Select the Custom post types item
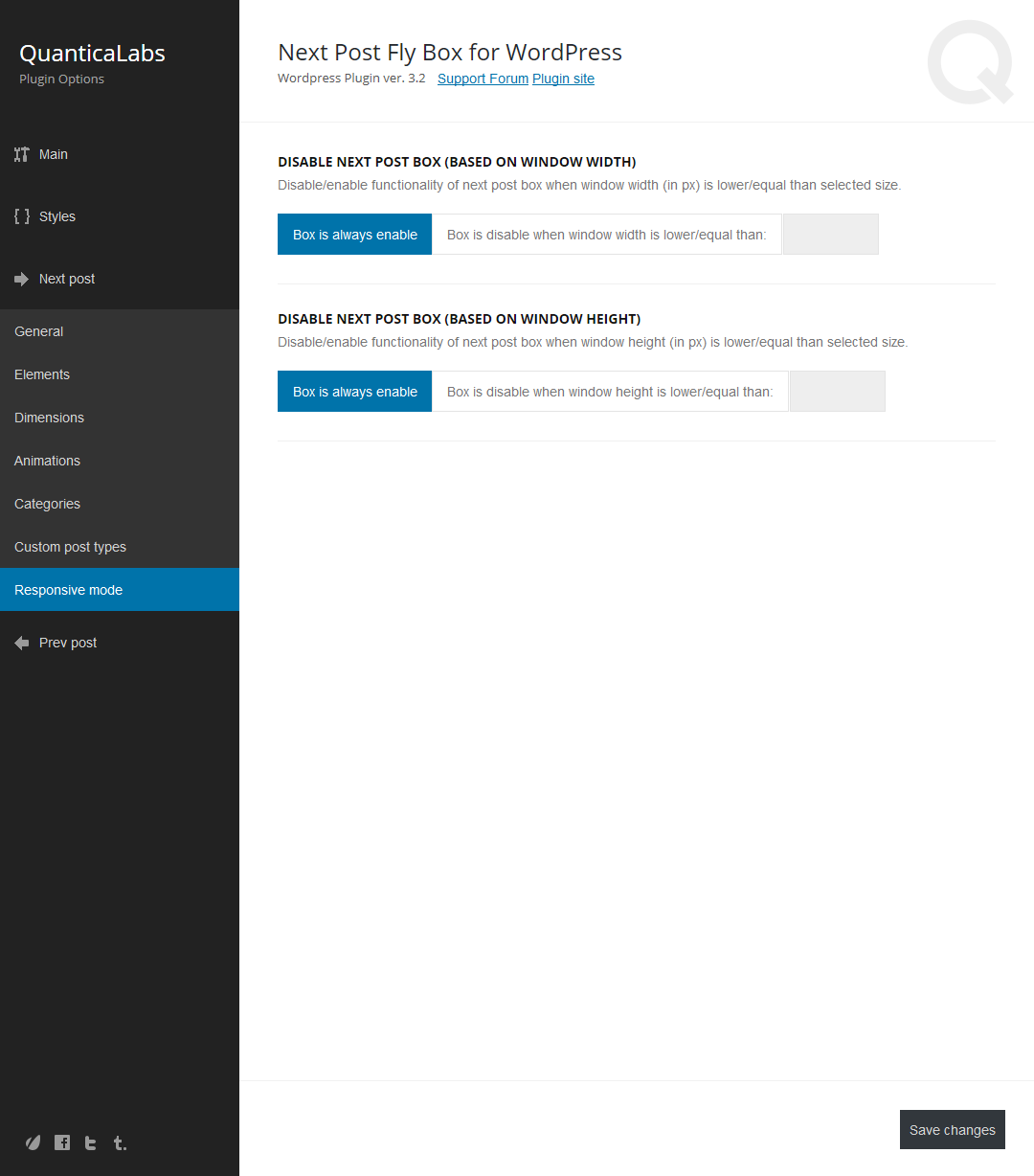Screen dimensions: 1034x1176 point(120,547)
